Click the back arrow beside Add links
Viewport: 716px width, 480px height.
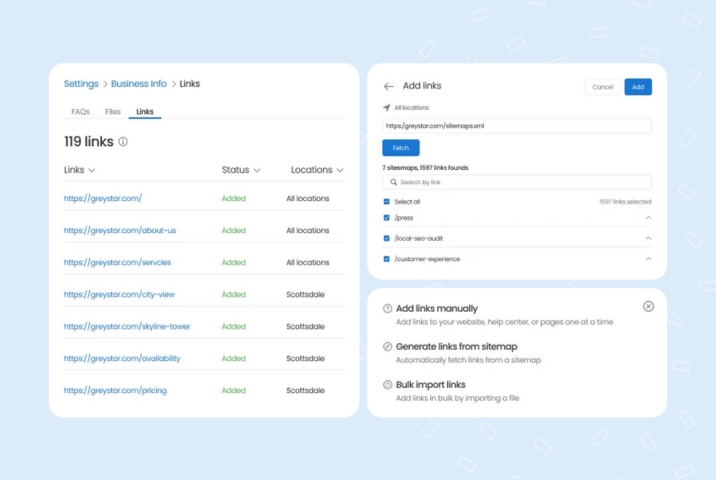coord(388,86)
